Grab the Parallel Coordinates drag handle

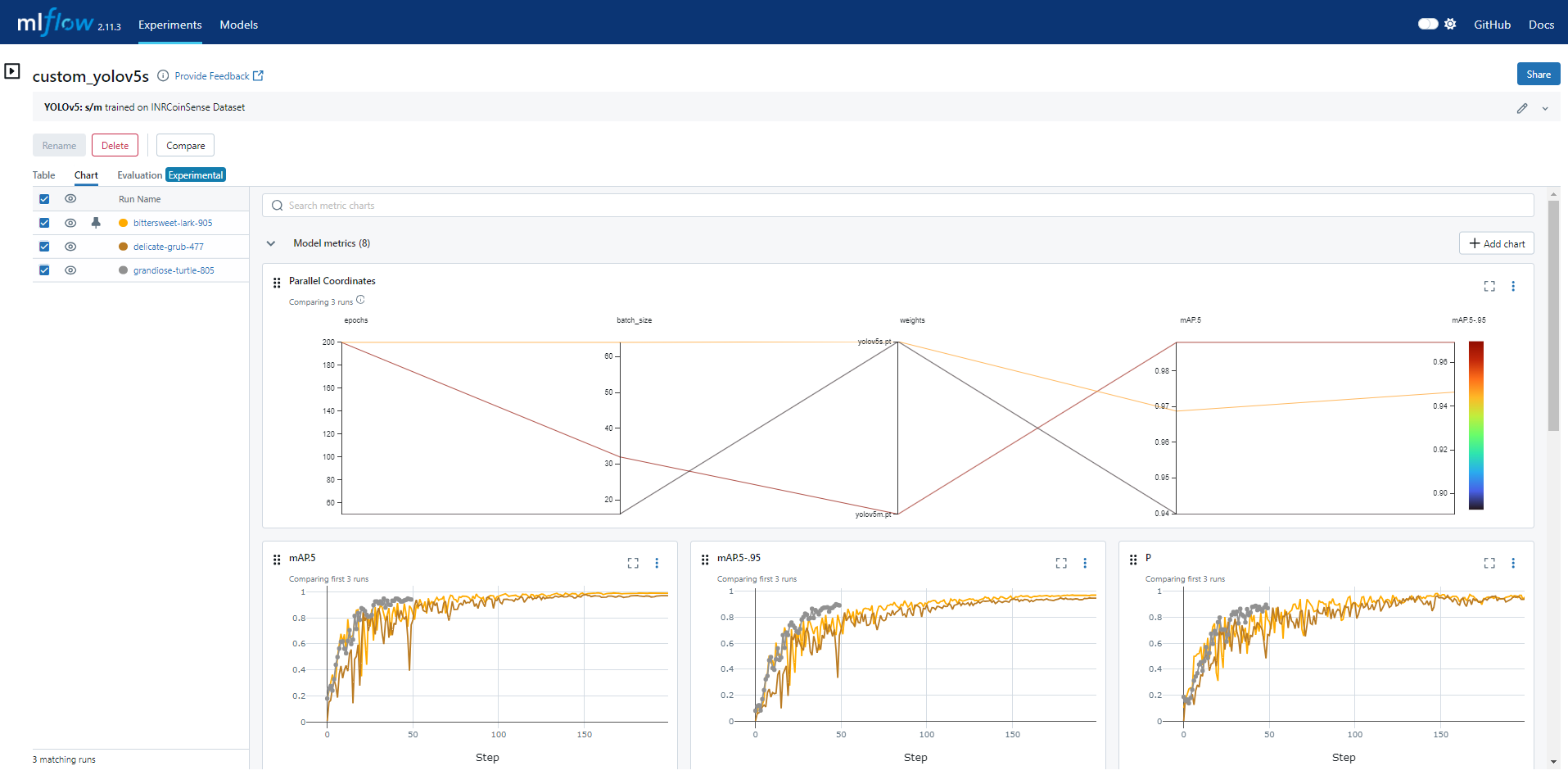click(277, 283)
